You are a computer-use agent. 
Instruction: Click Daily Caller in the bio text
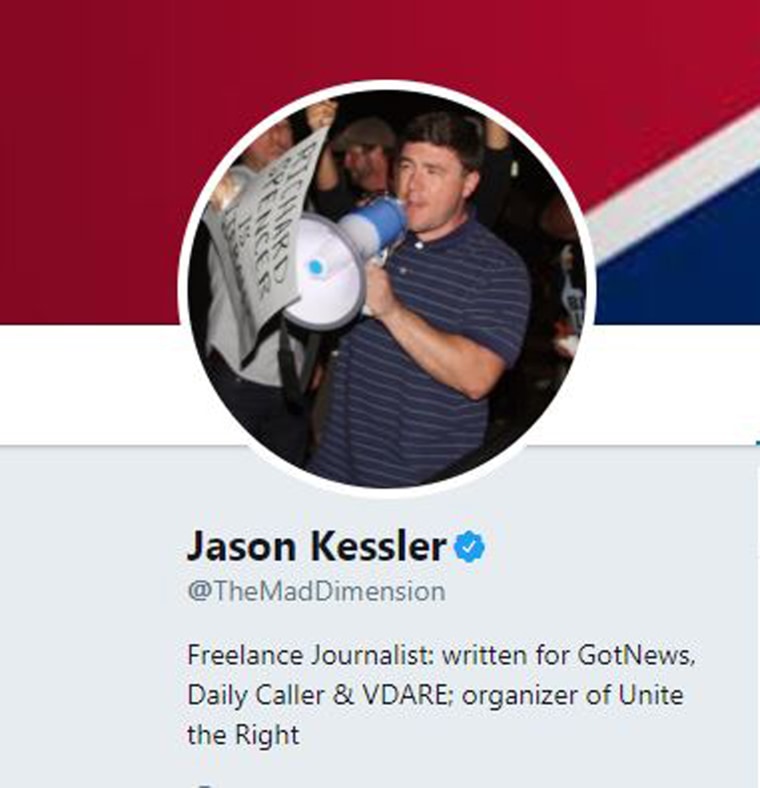(x=255, y=696)
